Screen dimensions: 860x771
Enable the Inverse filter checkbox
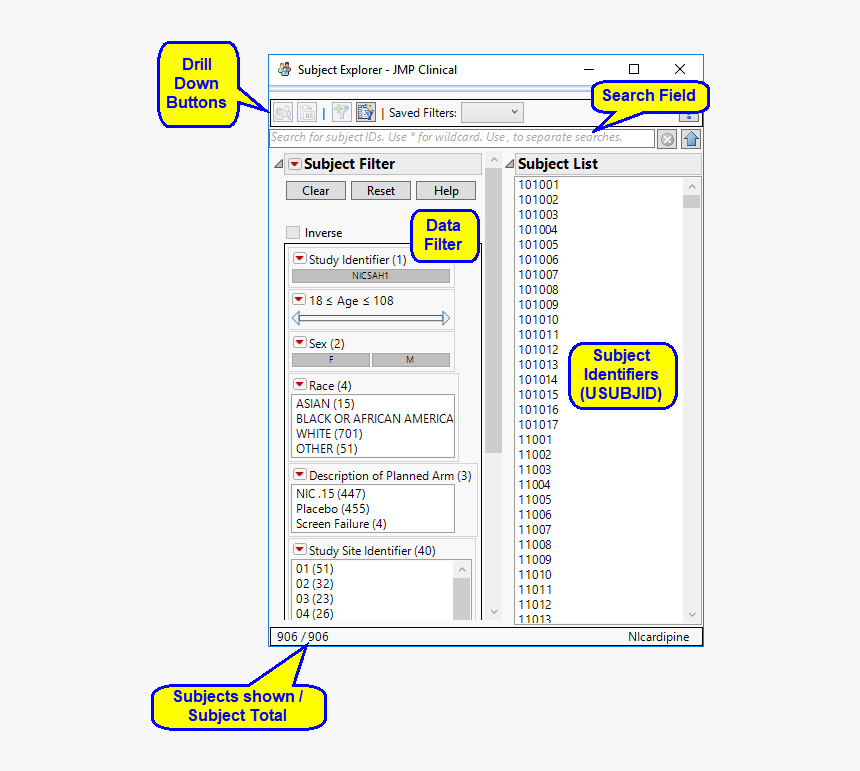coord(294,231)
